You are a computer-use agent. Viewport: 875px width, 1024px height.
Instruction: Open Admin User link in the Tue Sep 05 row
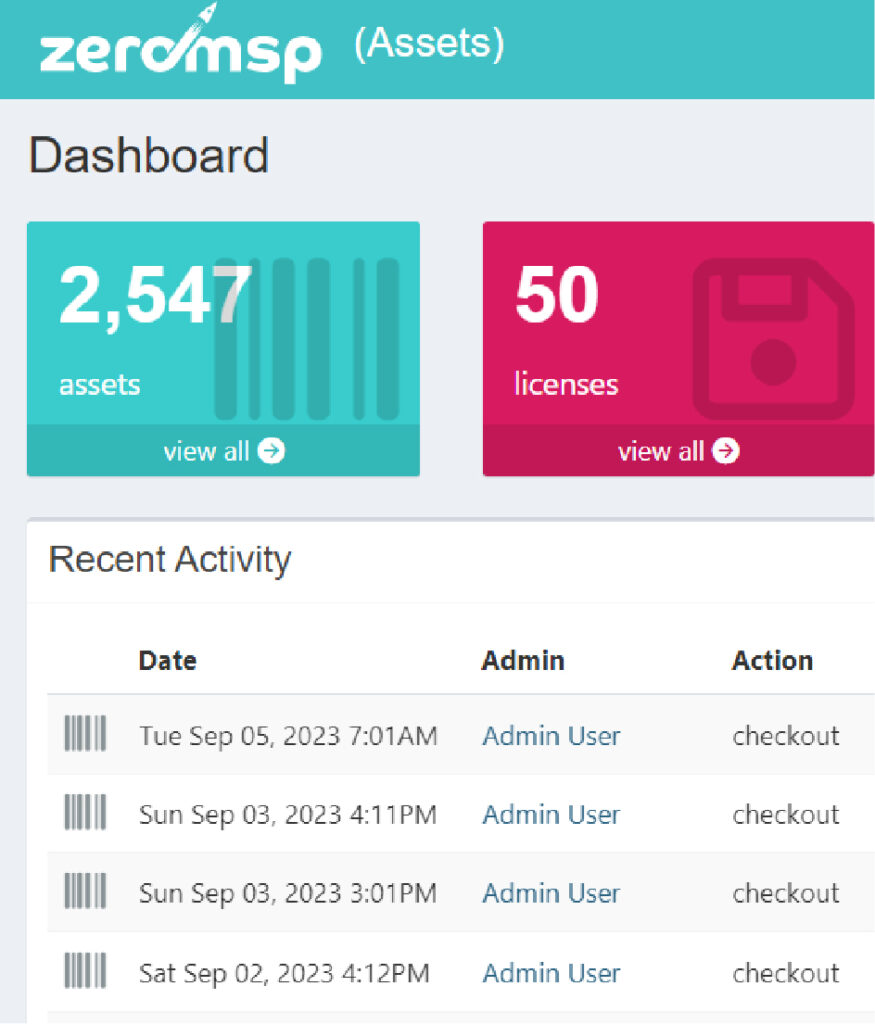coord(551,736)
